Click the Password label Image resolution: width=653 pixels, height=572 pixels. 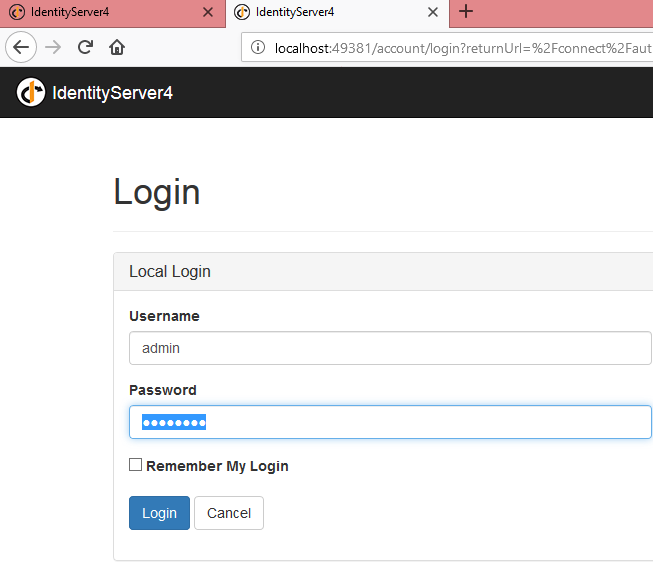(x=162, y=390)
